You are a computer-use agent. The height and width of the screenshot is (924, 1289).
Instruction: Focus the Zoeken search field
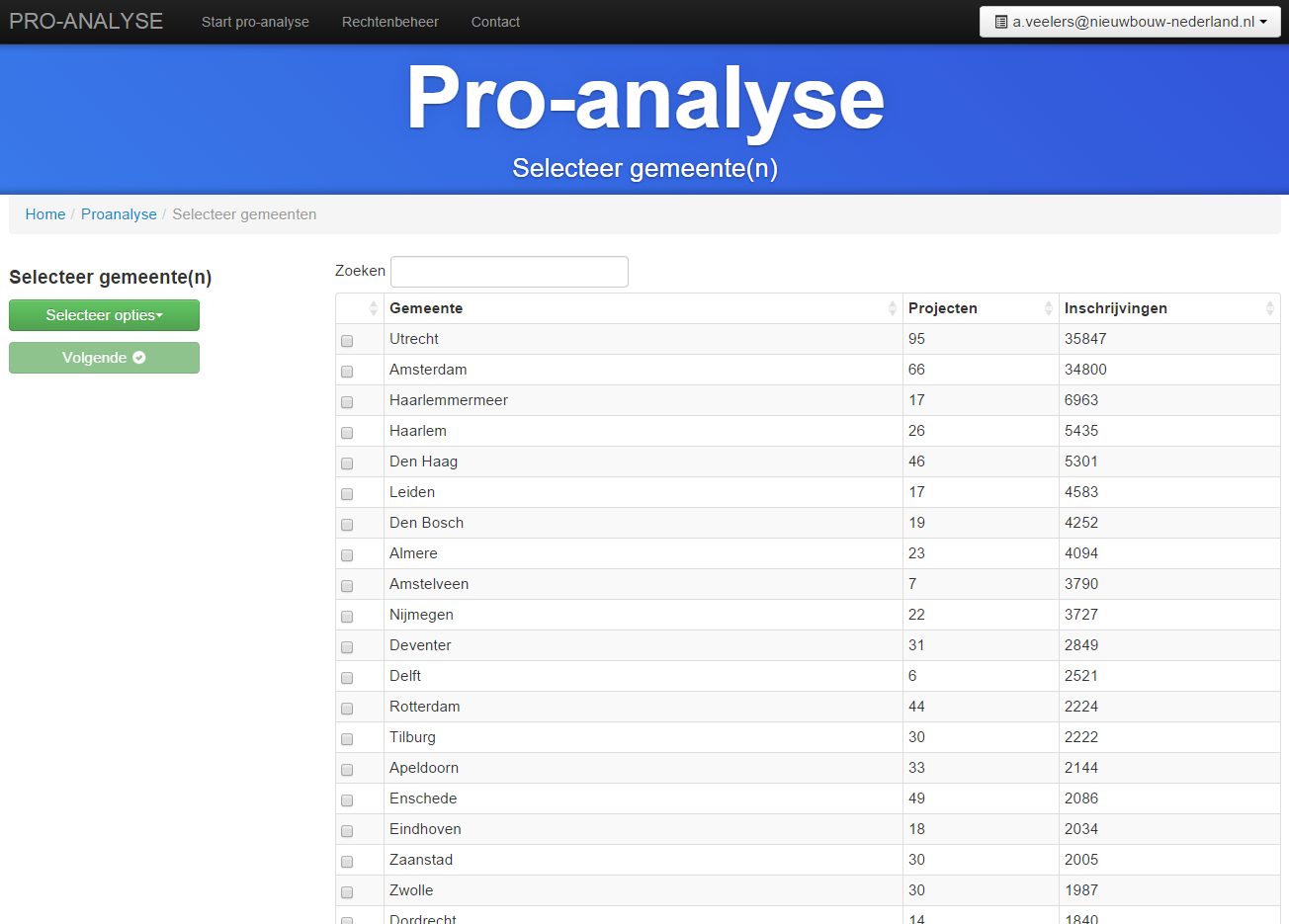(x=509, y=272)
